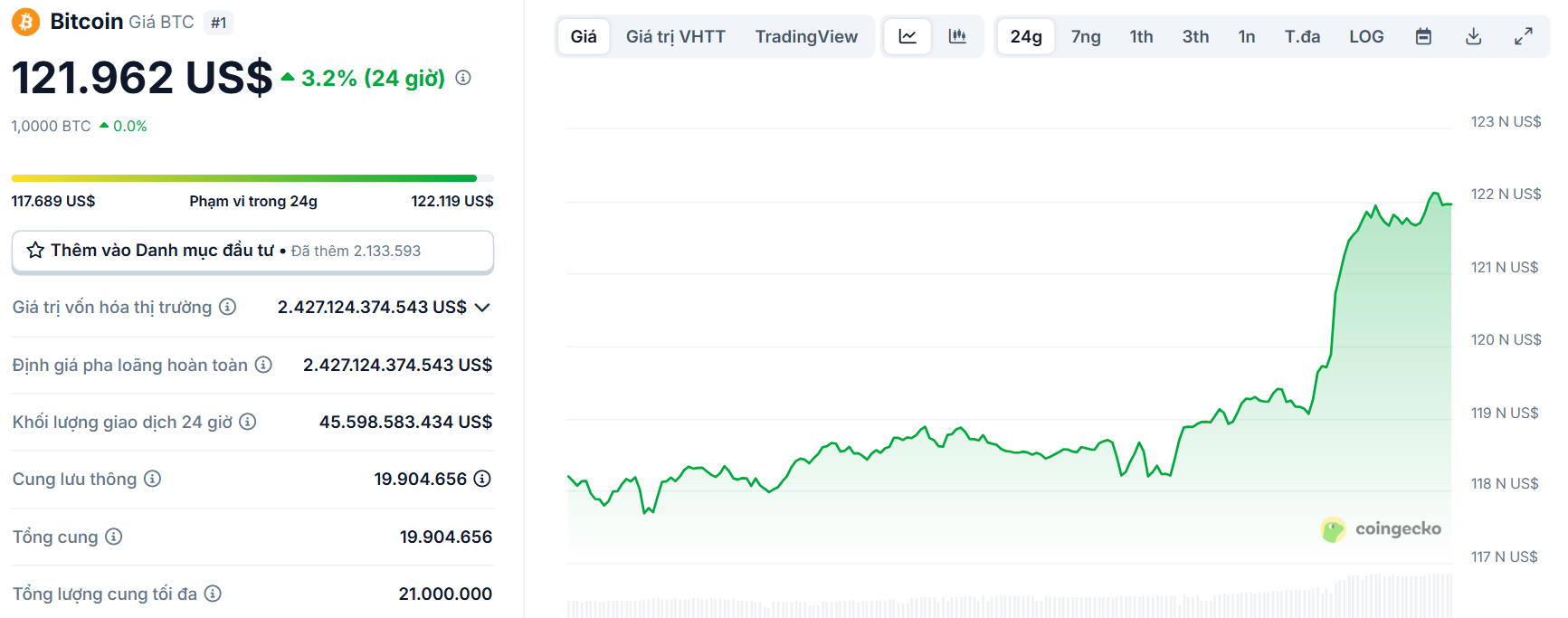The height and width of the screenshot is (618, 1568).
Task: Expand chart to fullscreen
Action: [x=1524, y=36]
